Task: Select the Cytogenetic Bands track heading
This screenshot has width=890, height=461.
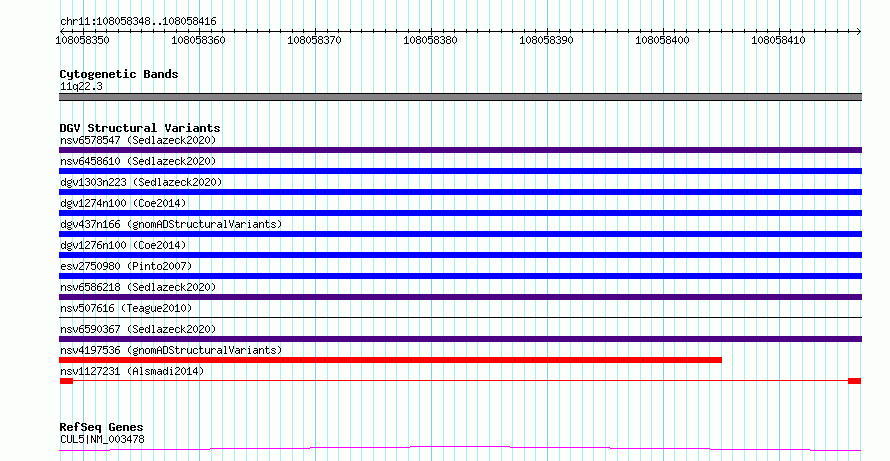Action: (x=119, y=74)
